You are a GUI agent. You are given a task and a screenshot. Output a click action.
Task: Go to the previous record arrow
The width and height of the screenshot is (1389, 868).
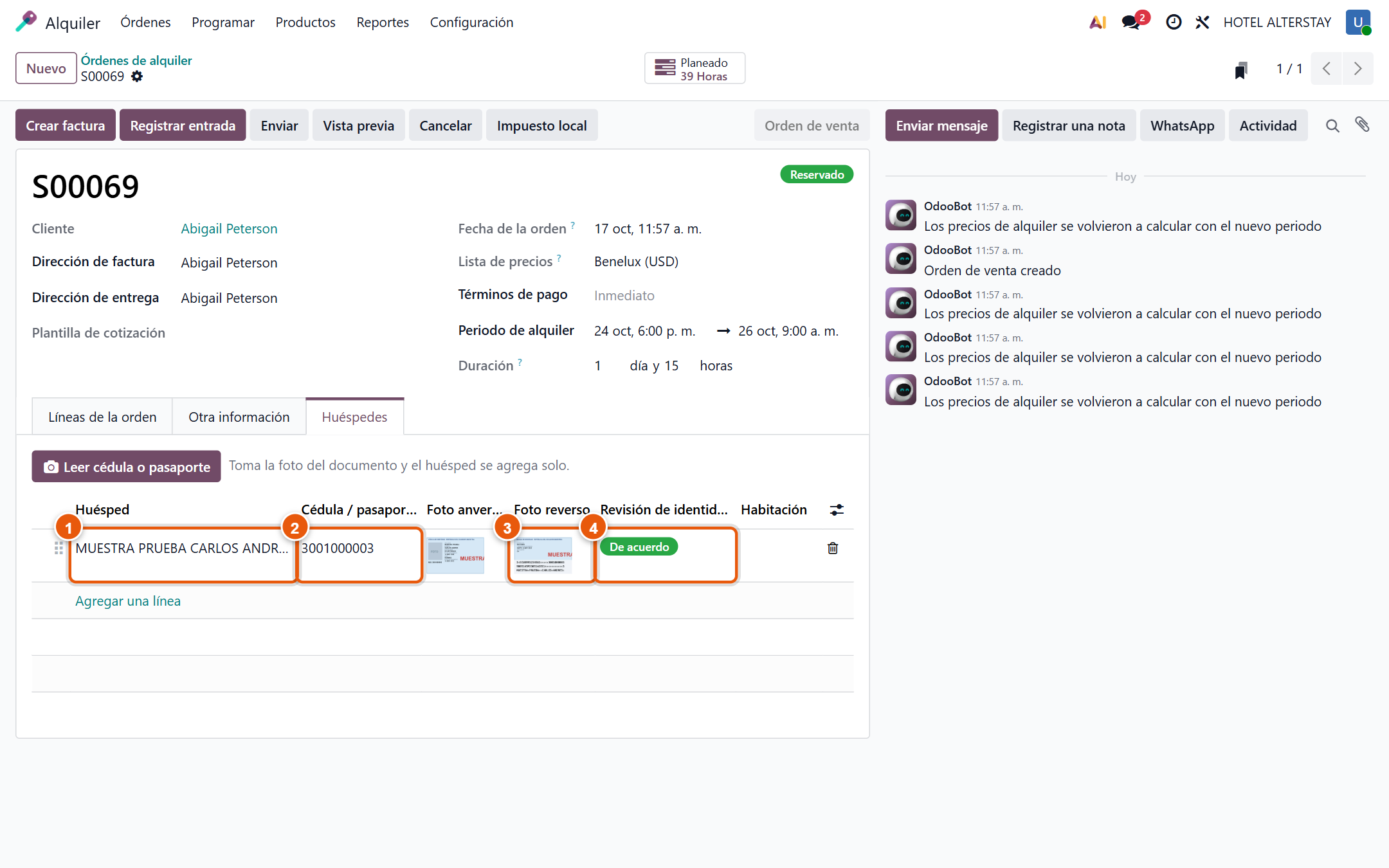click(x=1326, y=69)
